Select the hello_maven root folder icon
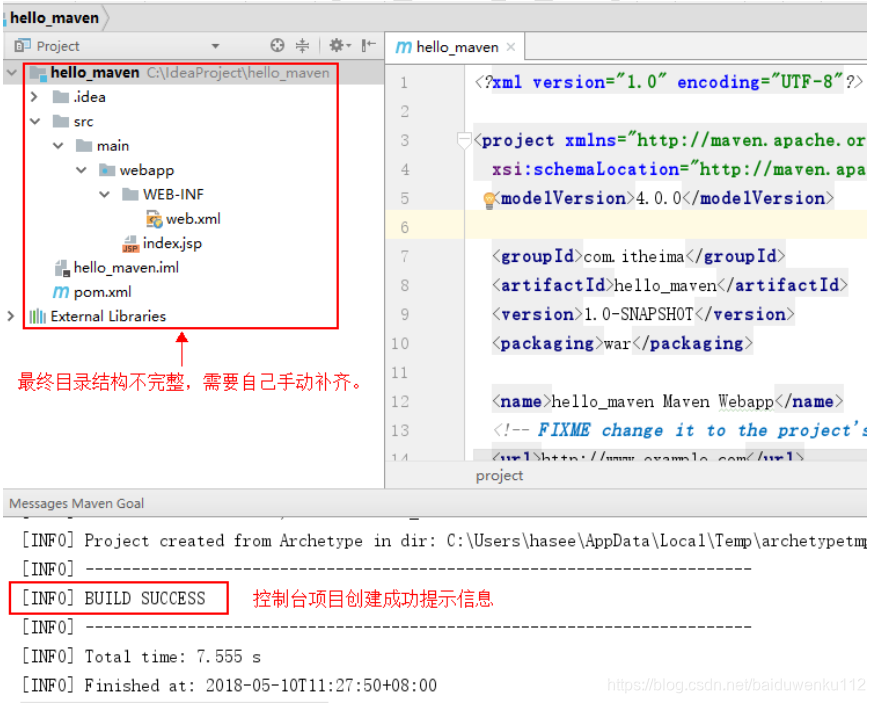 click(37, 73)
